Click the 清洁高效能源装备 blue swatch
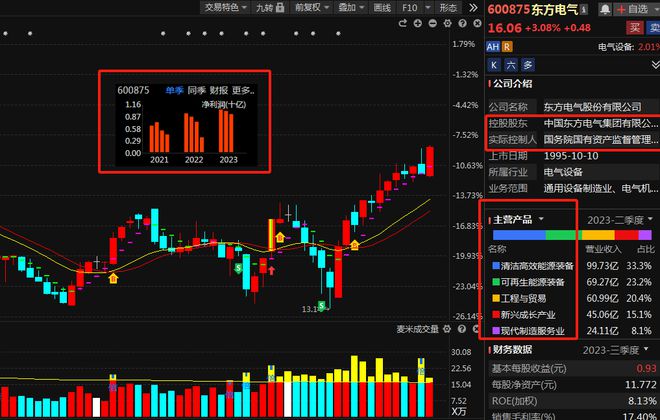This screenshot has width=660, height=420. [x=496, y=266]
